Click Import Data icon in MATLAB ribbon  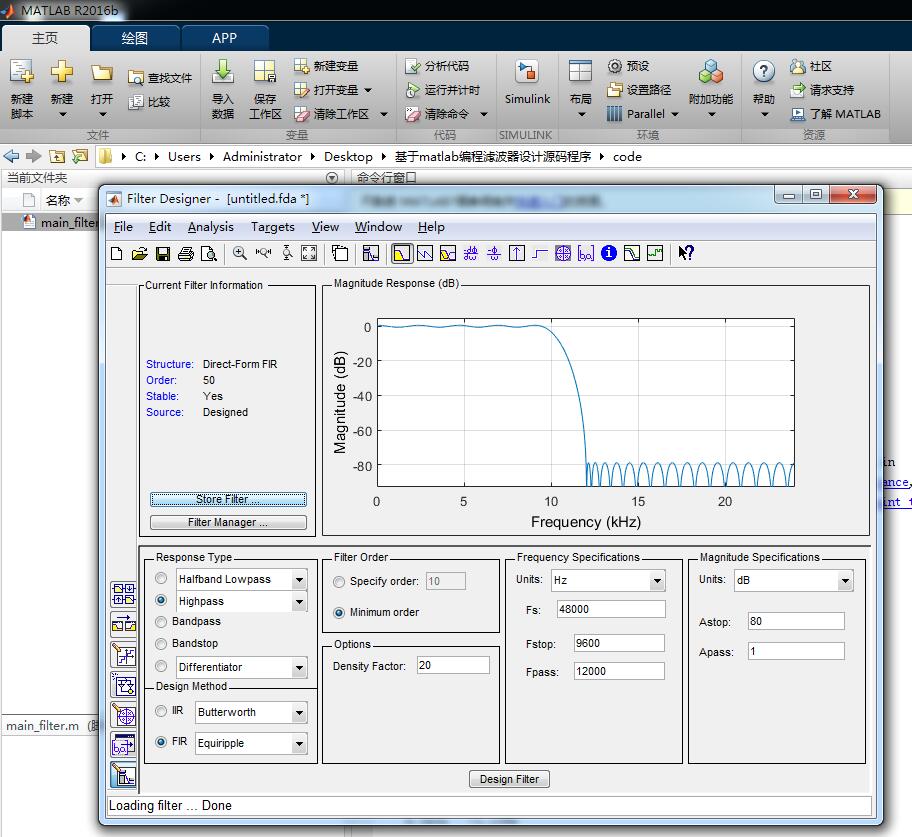pyautogui.click(x=223, y=89)
